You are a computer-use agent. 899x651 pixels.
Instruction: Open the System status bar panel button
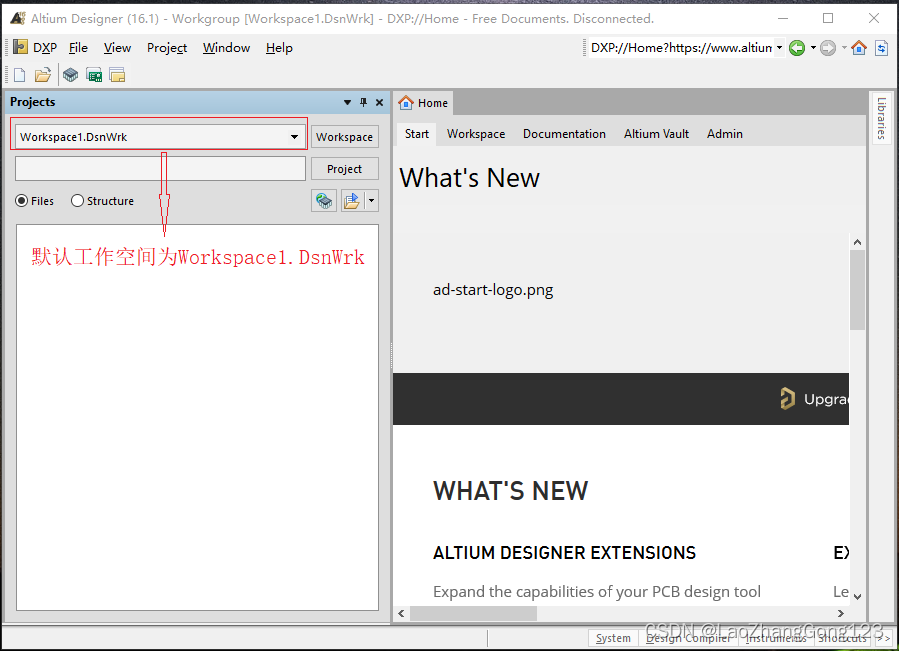point(613,638)
